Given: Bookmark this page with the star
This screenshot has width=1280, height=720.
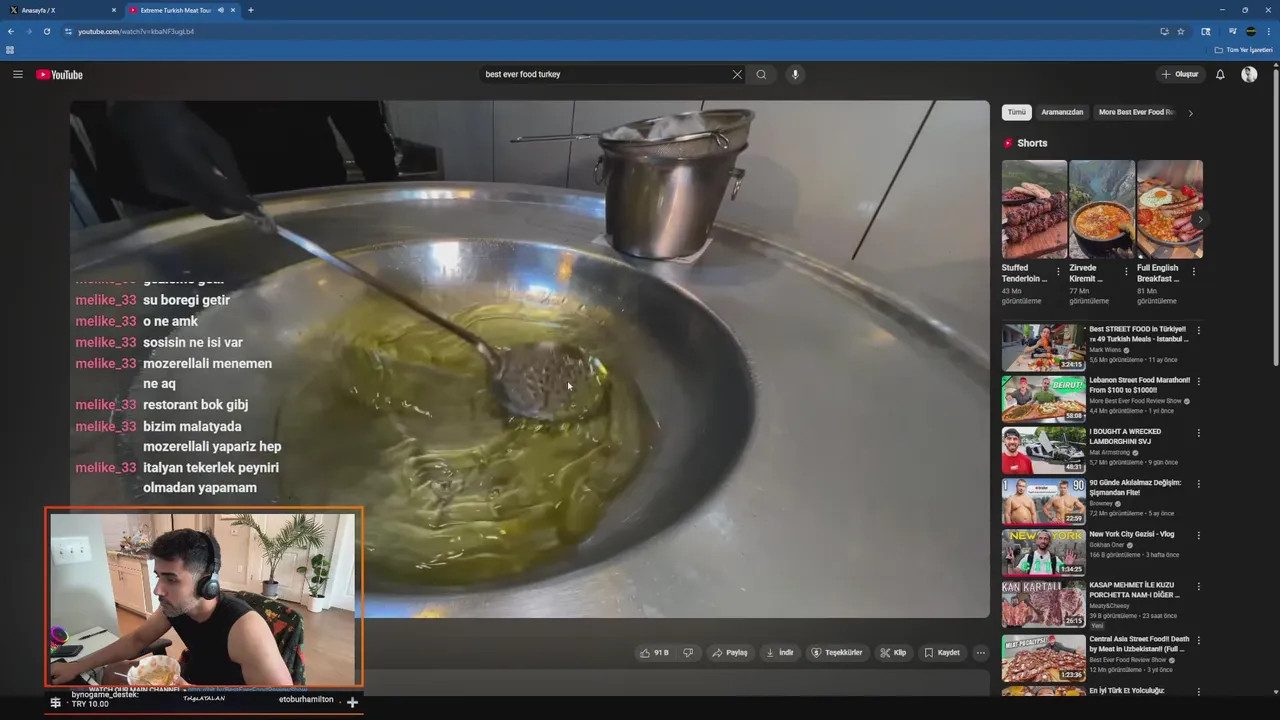Looking at the screenshot, I should pos(1180,31).
